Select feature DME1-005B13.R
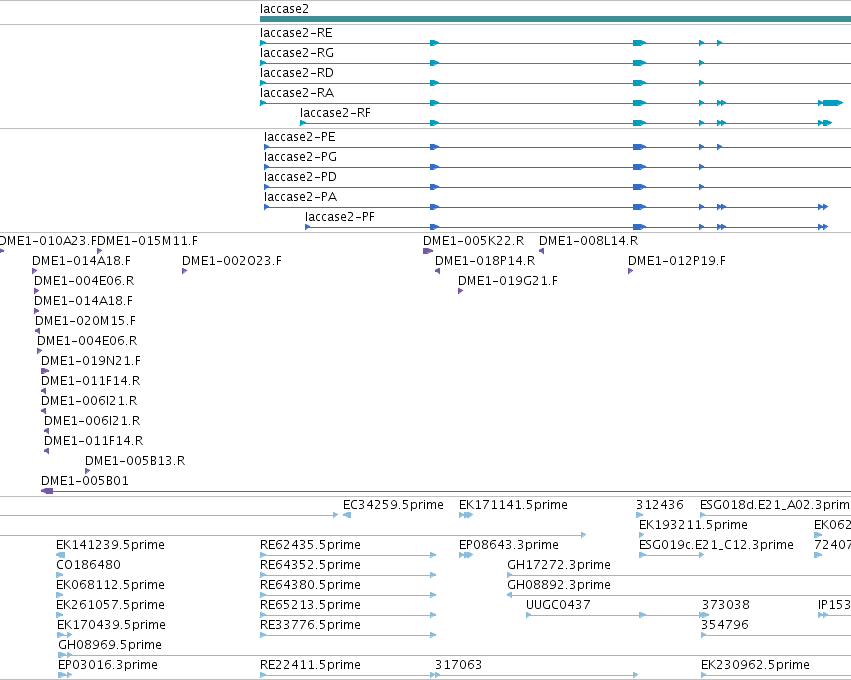 135,461
